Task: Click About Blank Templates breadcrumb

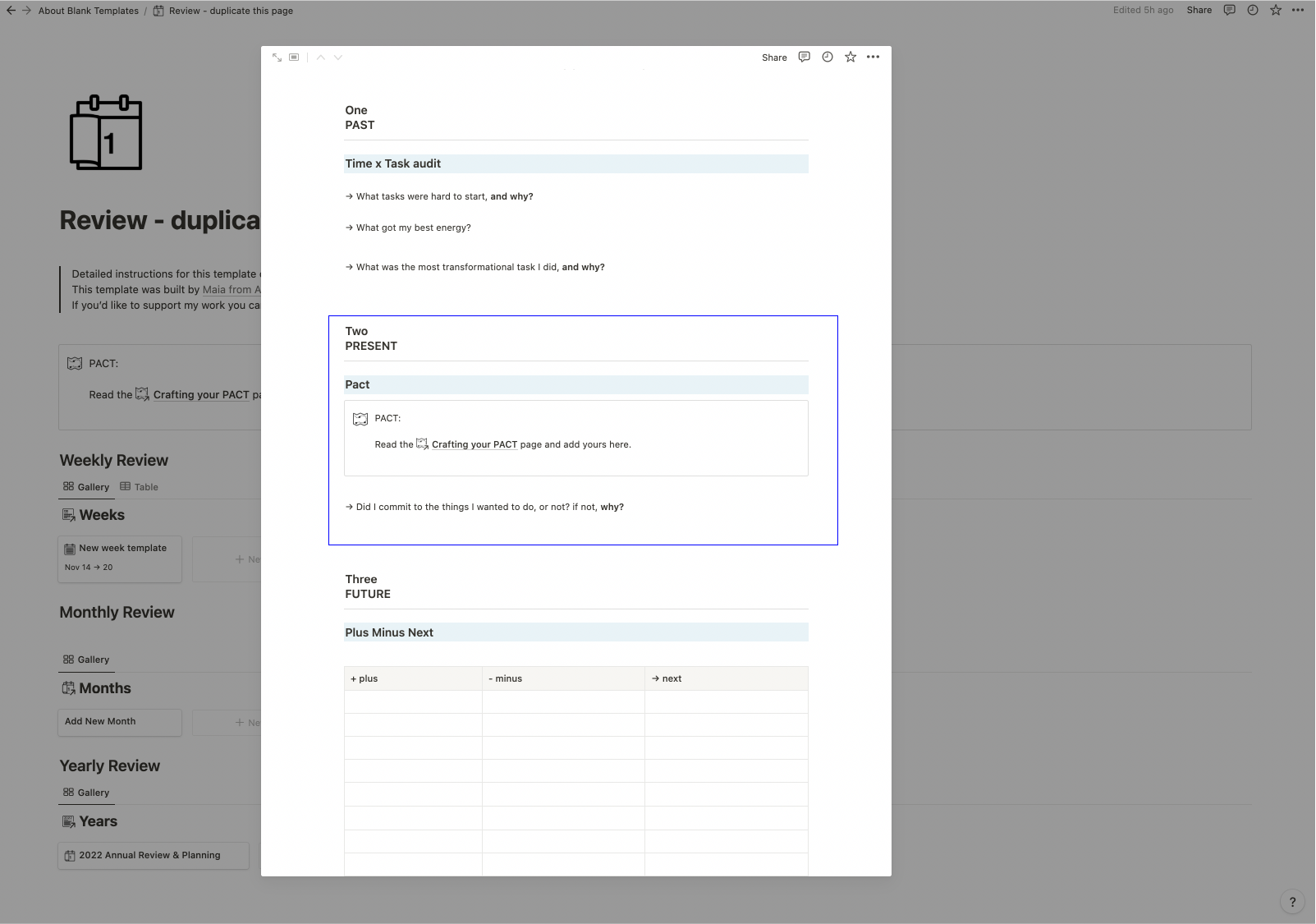Action: tap(89, 11)
